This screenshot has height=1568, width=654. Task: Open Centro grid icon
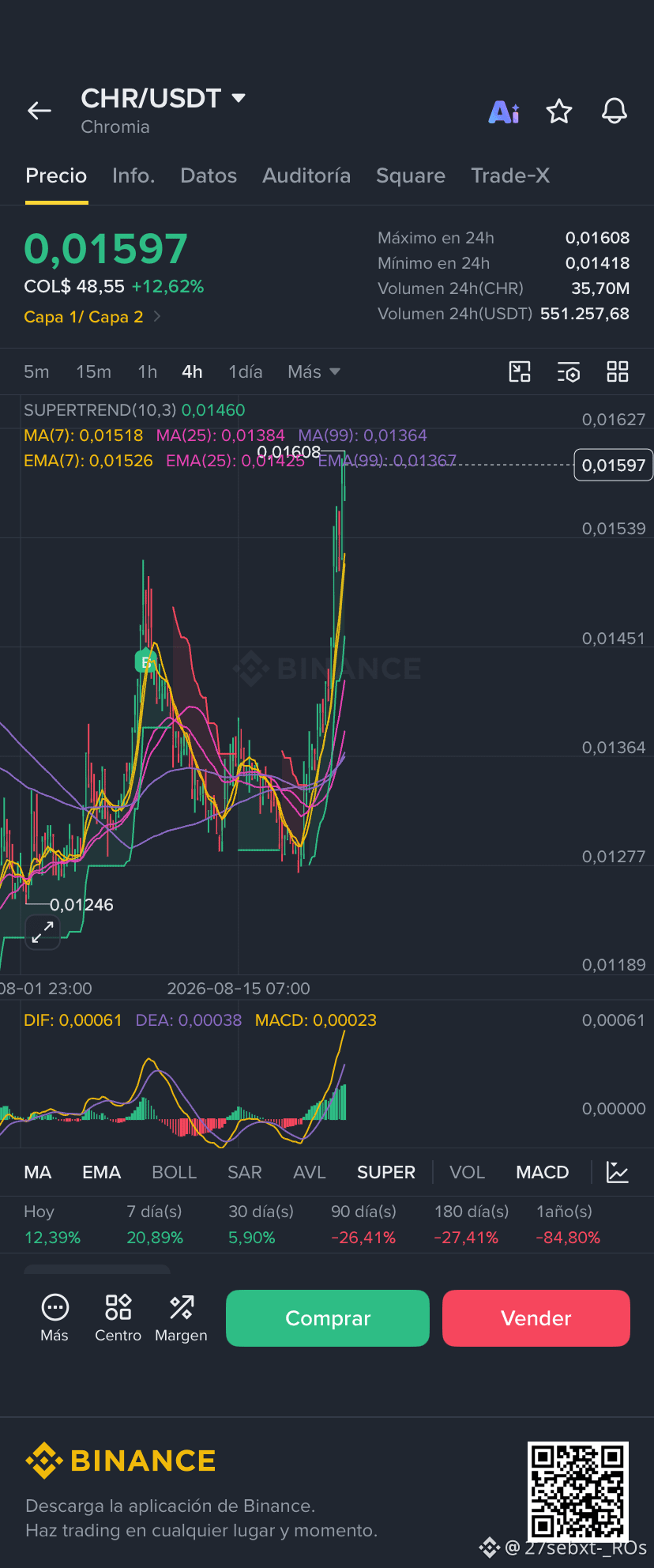[x=118, y=1318]
